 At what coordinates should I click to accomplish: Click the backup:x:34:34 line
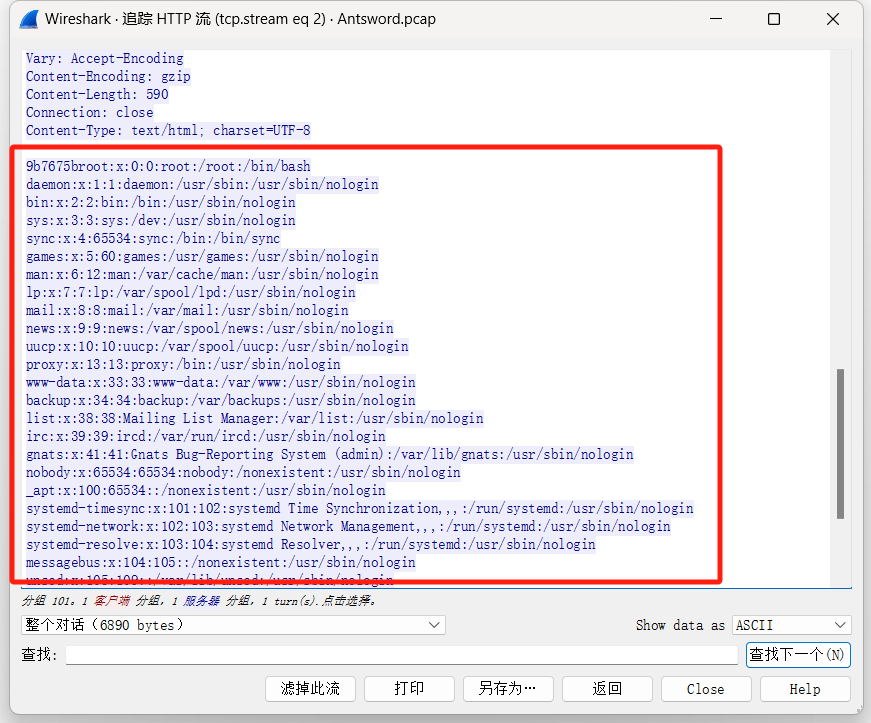221,400
